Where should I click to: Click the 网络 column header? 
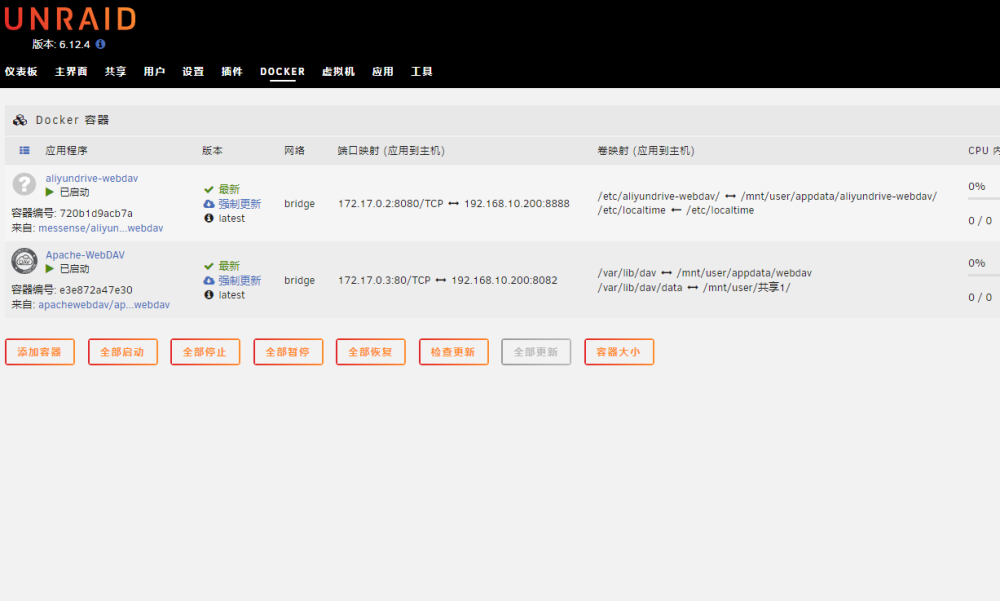(295, 151)
